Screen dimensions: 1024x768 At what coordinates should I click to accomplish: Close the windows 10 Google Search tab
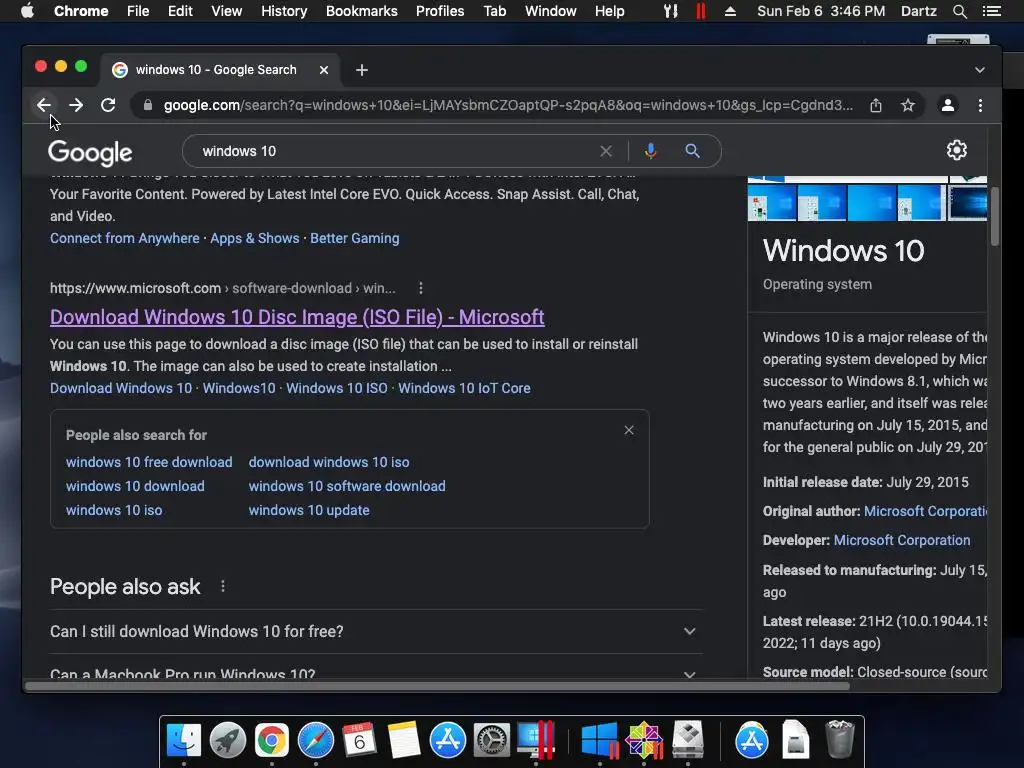coord(323,70)
